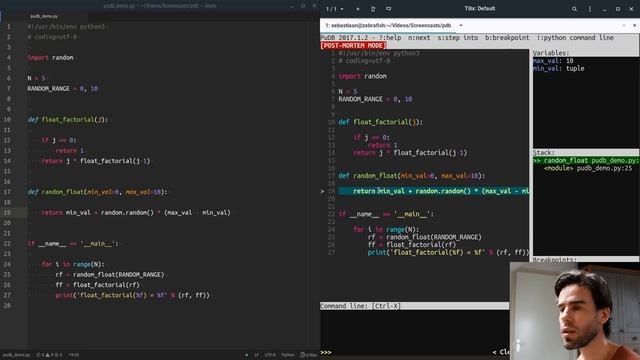This screenshot has height=360, width=640.
Task: Place cursor on Atom line 19 return statement
Action: coord(136,213)
